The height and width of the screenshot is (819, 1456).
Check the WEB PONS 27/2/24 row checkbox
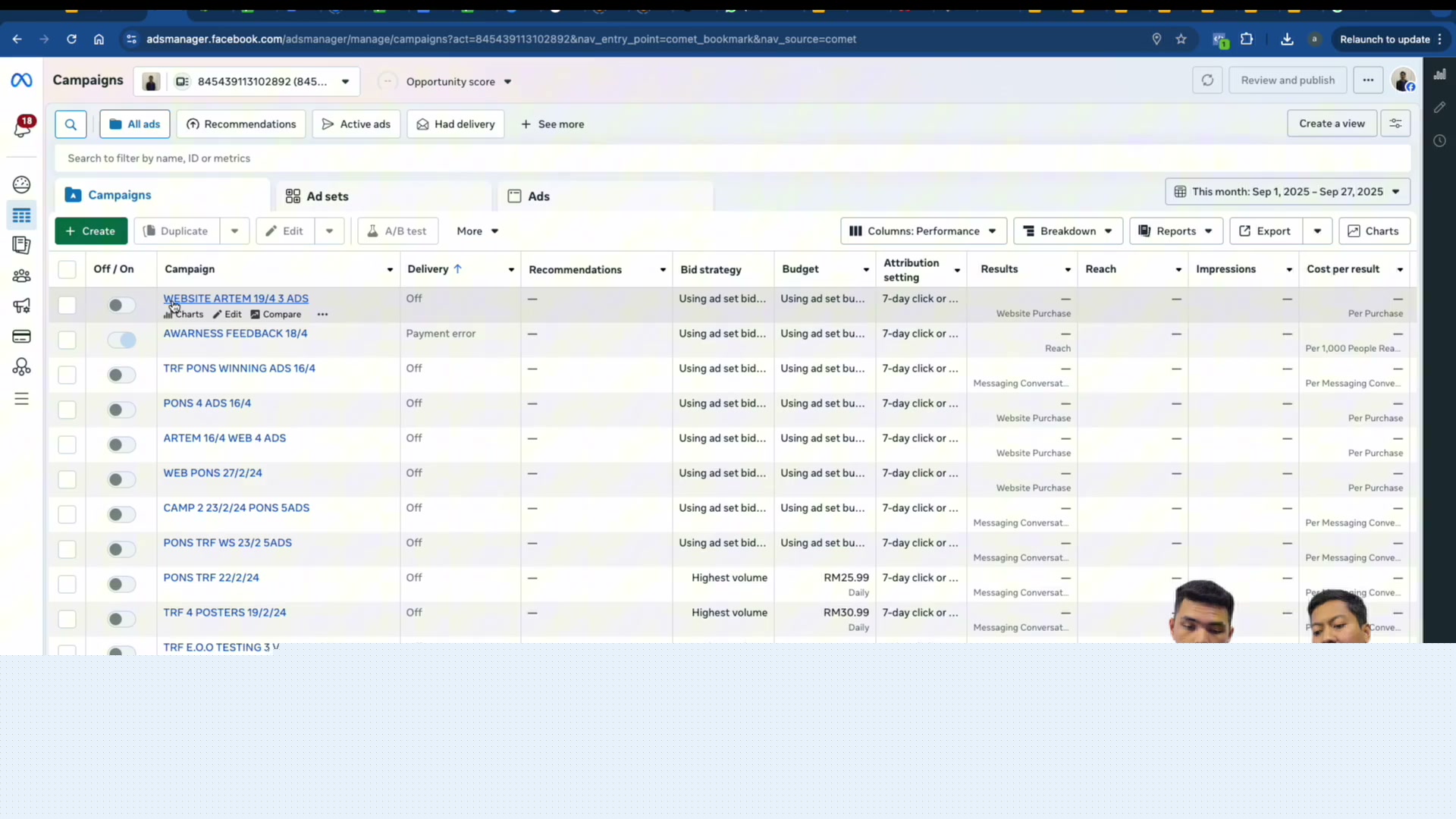click(67, 479)
